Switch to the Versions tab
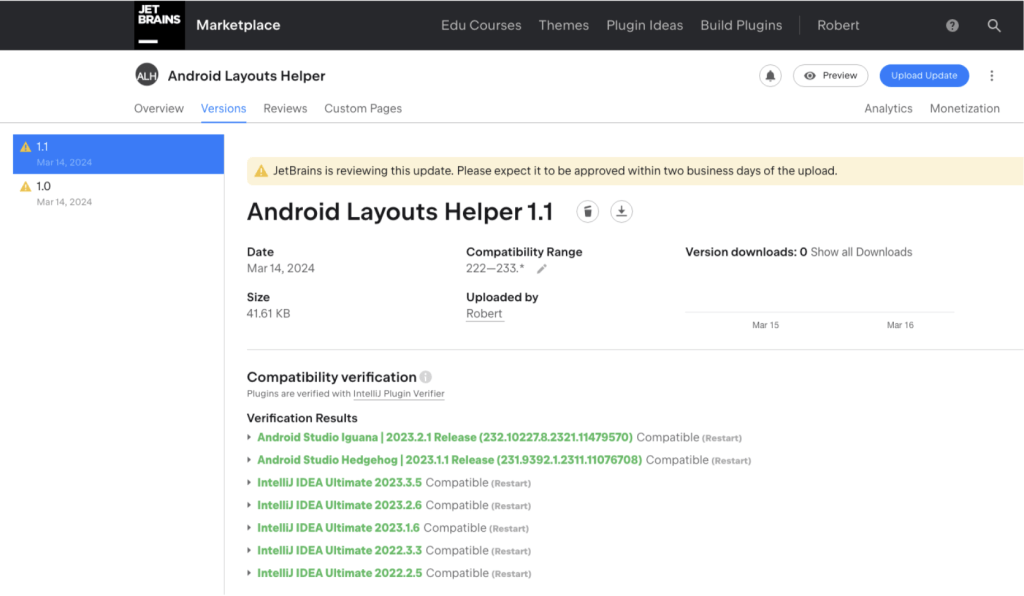 click(x=223, y=108)
